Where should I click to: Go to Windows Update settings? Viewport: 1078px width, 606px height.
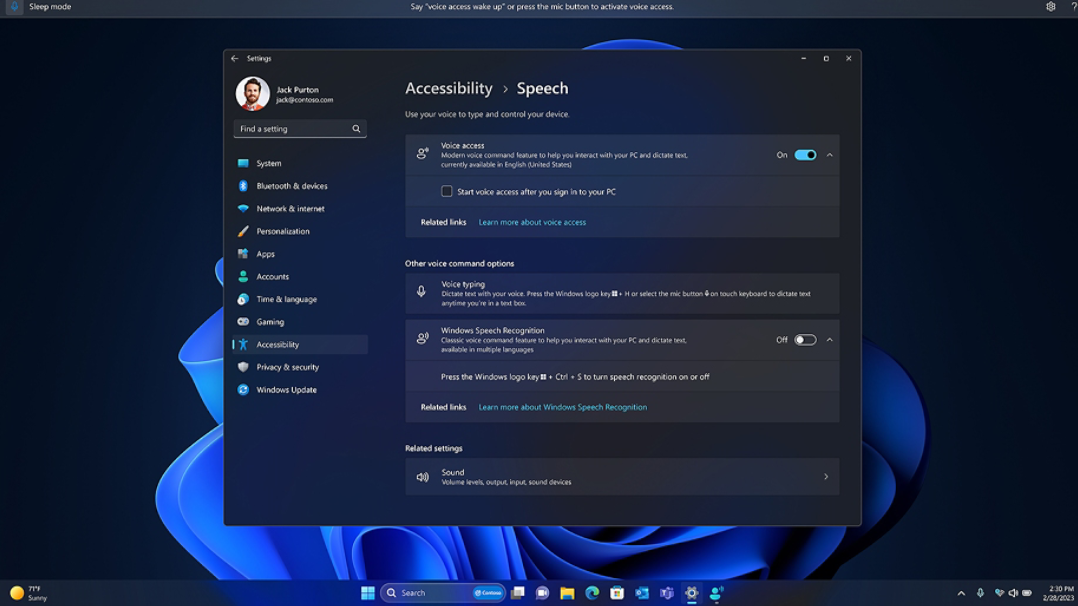pos(300,390)
